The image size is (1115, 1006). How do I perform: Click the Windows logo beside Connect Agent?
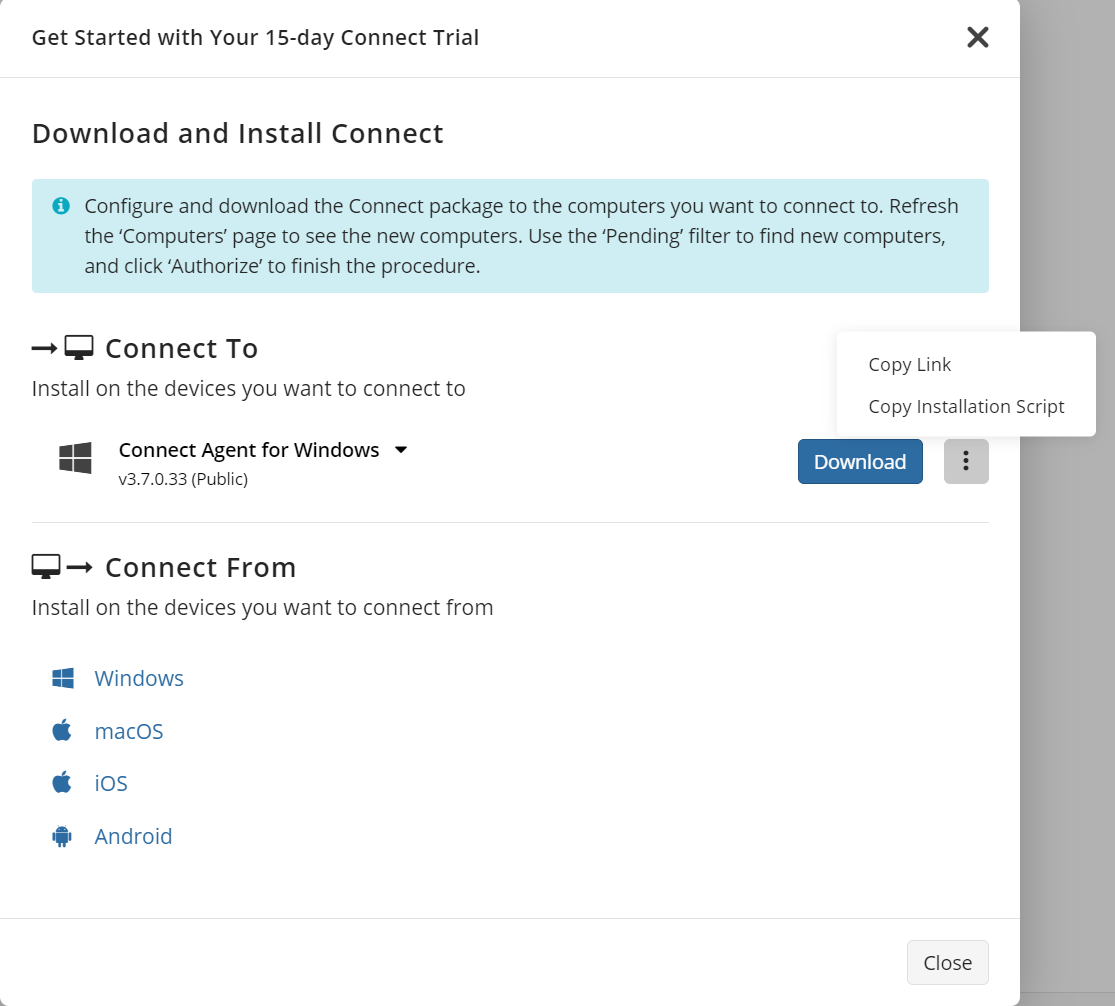(74, 459)
